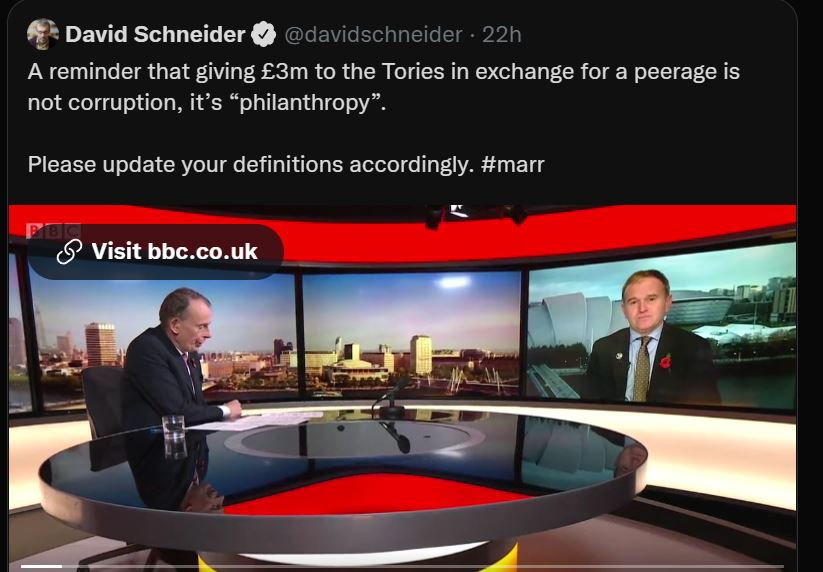Click the Visit bbc.co.uk button
Image resolution: width=823 pixels, height=572 pixels.
pyautogui.click(x=156, y=251)
